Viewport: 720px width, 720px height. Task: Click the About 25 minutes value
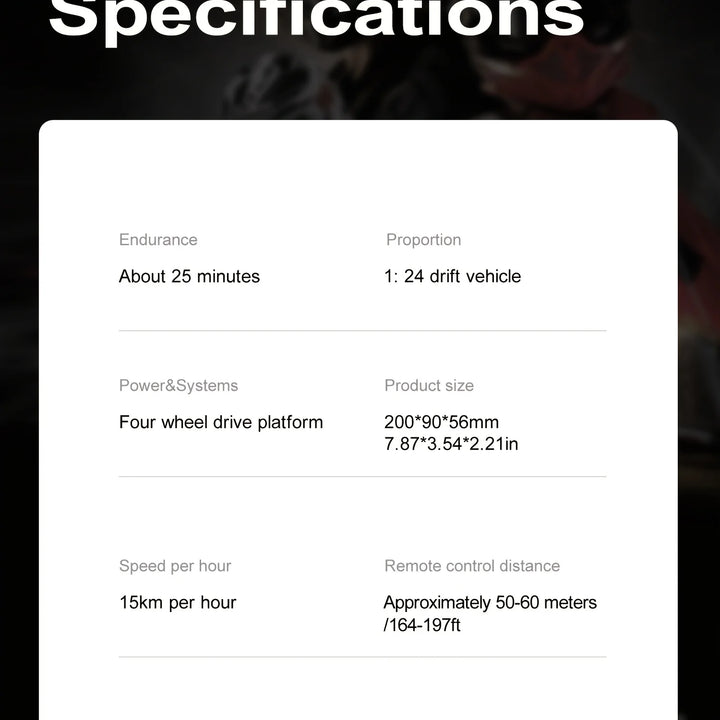(x=189, y=276)
